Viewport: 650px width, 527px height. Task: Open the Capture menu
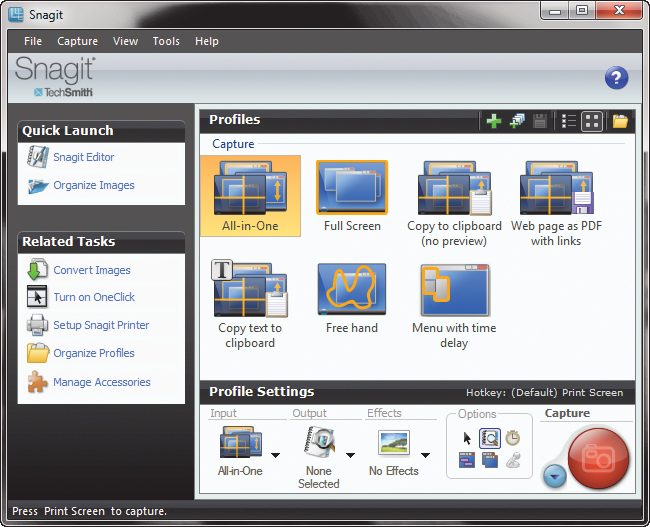click(77, 41)
